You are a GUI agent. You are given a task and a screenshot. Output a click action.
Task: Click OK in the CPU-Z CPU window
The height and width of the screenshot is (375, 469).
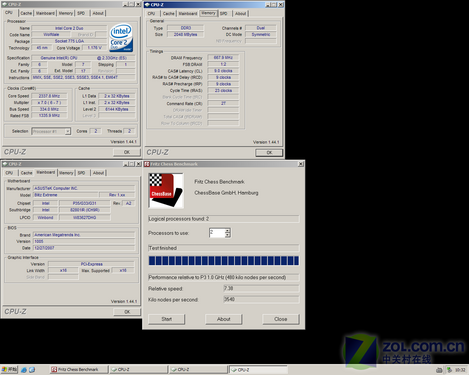[x=127, y=152]
